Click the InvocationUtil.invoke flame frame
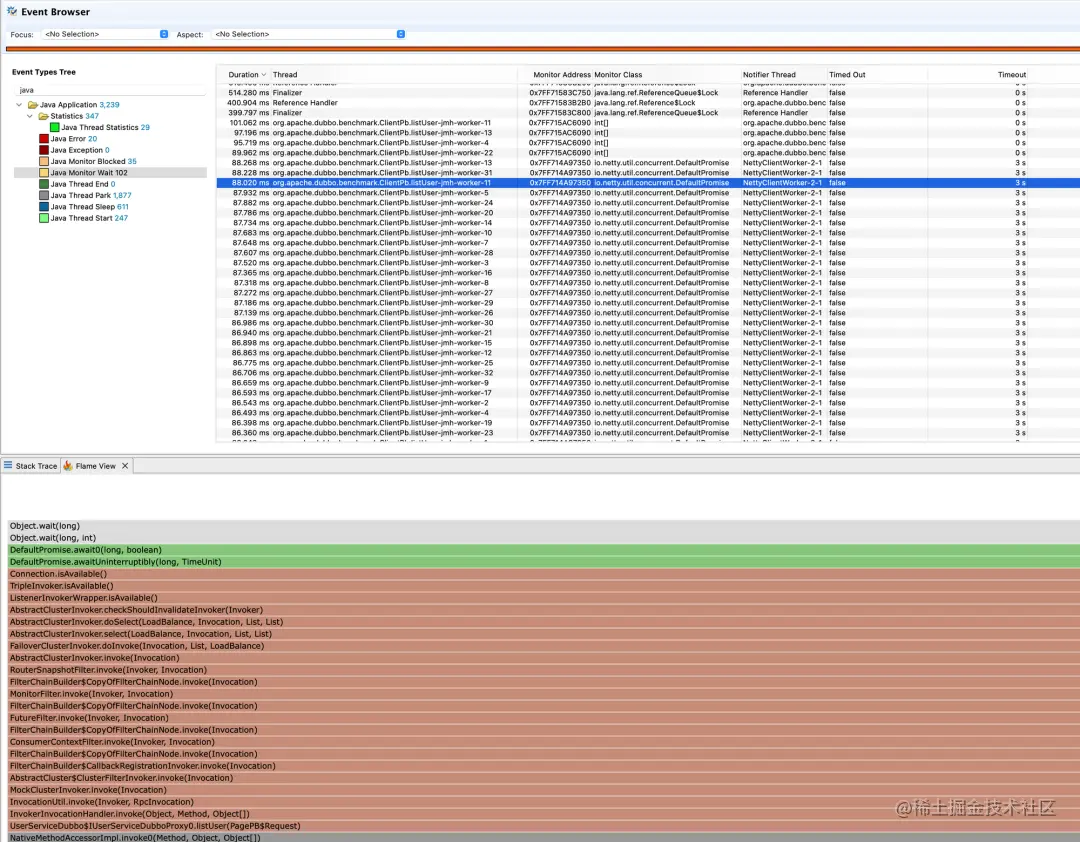Image resolution: width=1080 pixels, height=842 pixels. (x=543, y=802)
